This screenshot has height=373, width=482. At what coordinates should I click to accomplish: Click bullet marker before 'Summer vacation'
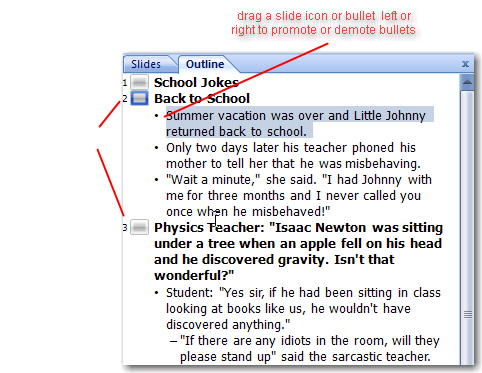(157, 116)
